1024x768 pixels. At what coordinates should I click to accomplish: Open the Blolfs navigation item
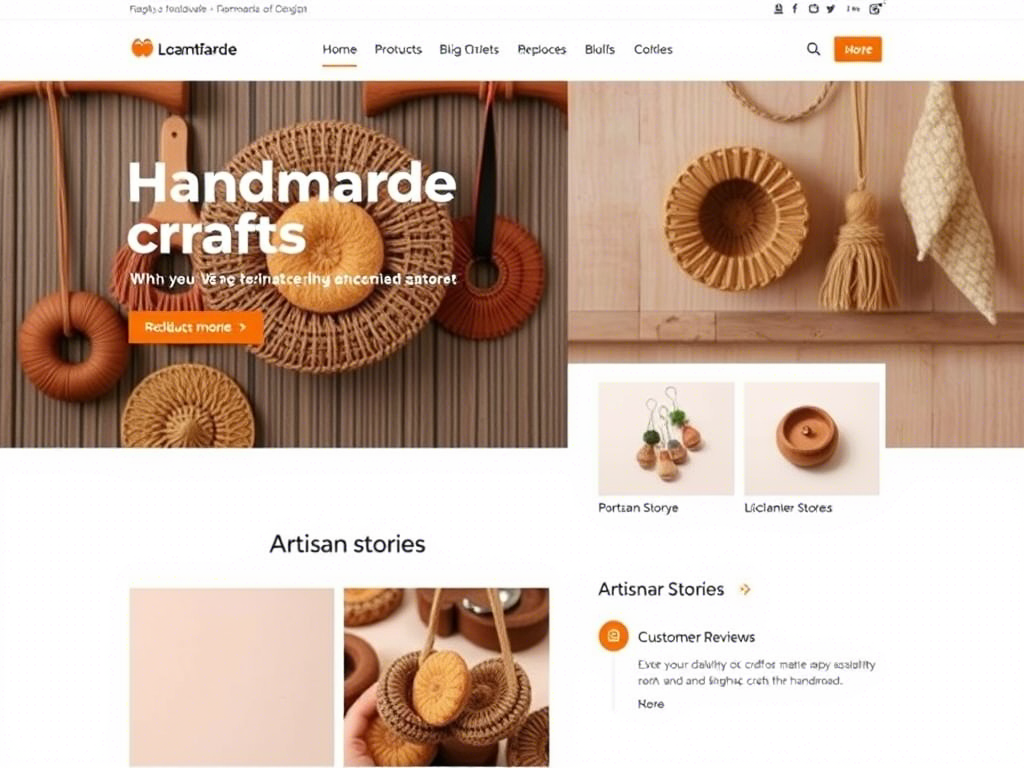coord(600,50)
